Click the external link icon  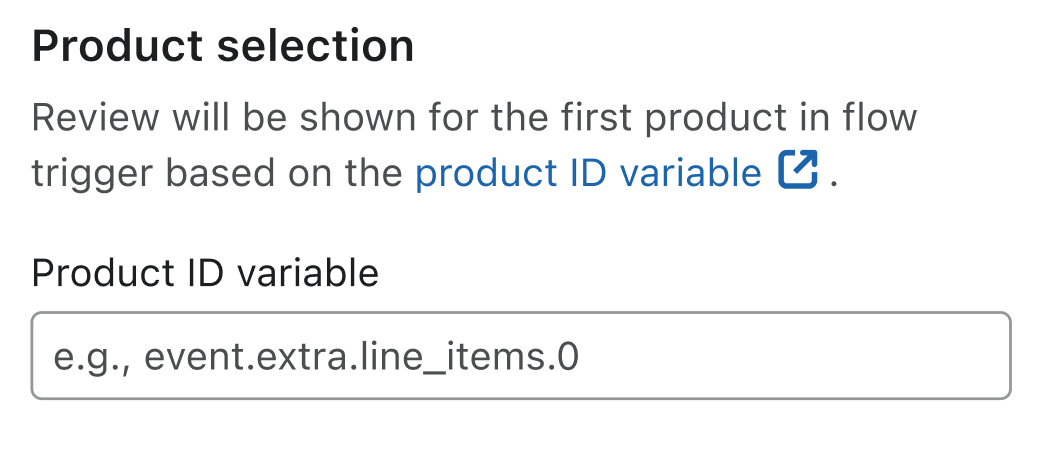pos(798,172)
